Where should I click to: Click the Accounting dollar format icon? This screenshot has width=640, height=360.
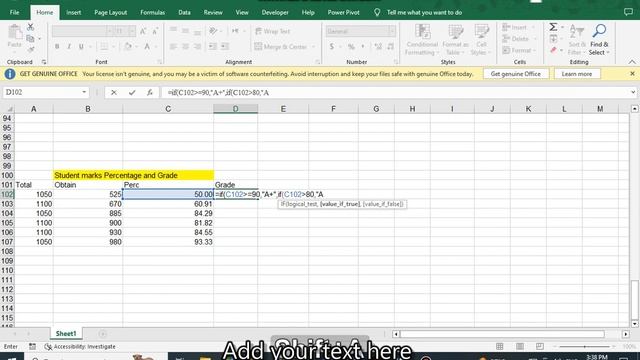tap(332, 47)
